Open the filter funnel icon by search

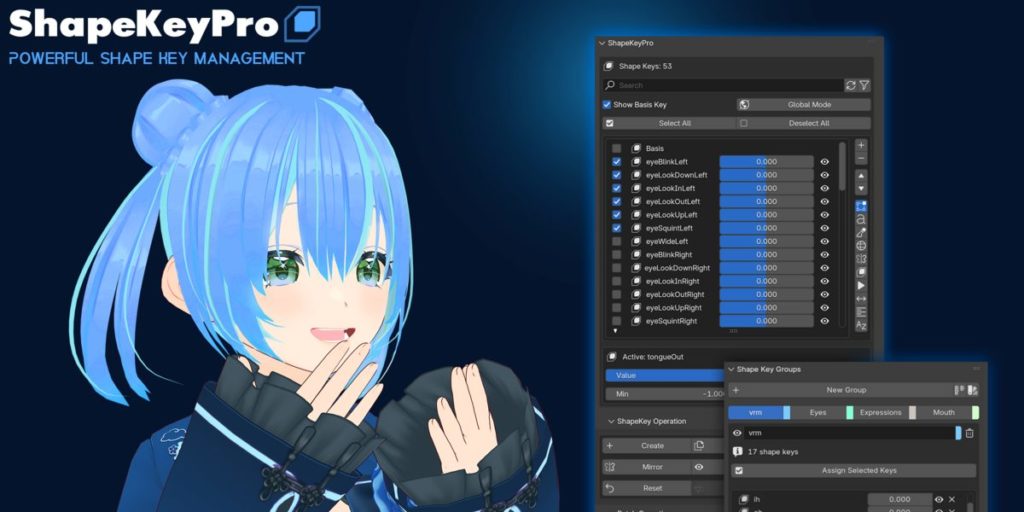pos(864,86)
